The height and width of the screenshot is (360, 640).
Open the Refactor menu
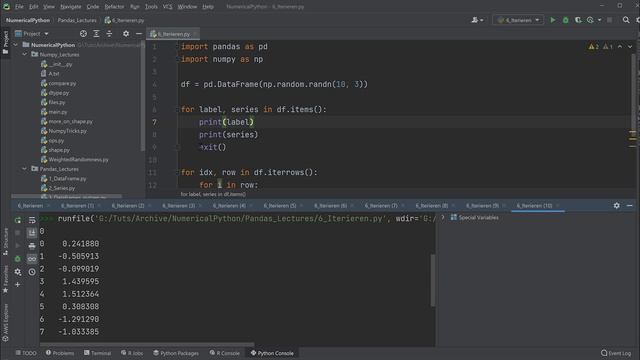point(114,7)
